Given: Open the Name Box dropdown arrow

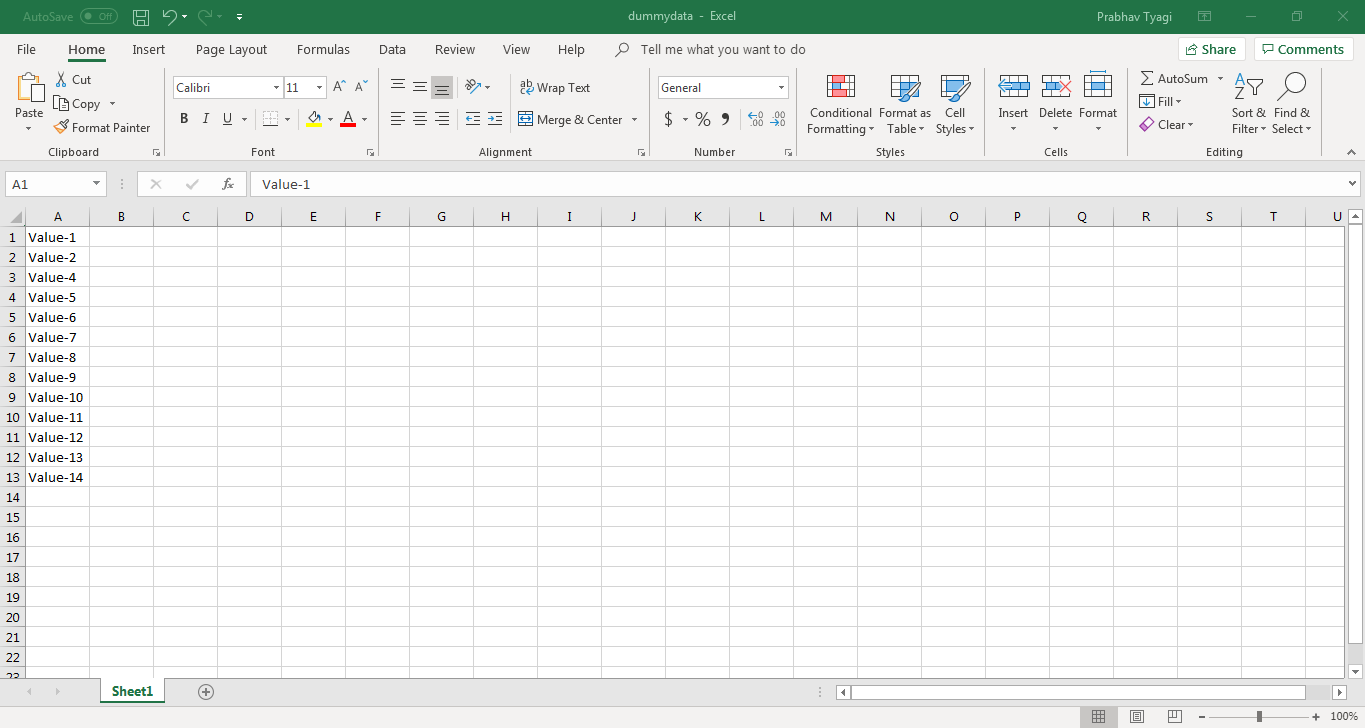Looking at the screenshot, I should (x=96, y=184).
